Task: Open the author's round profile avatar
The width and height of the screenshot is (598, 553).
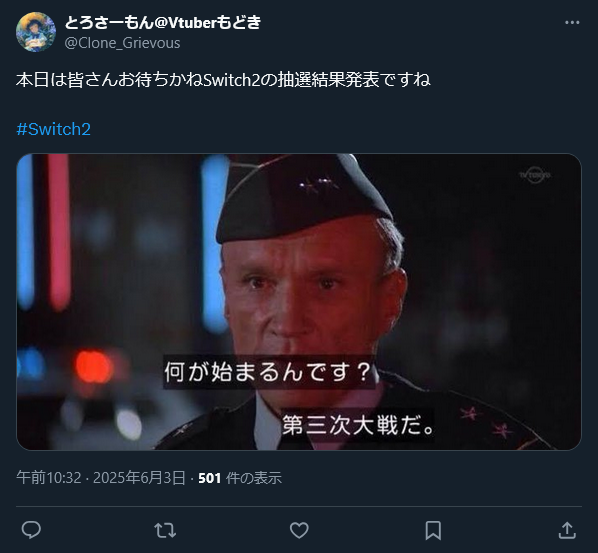Action: 36,32
